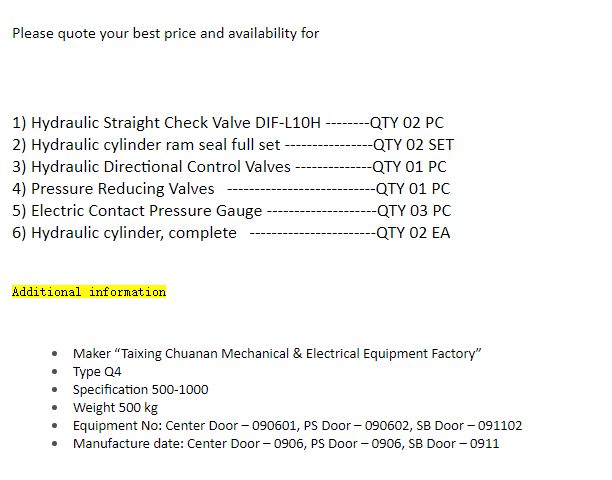612x480 pixels.
Task: Click the "Manufacture date" bullet line
Action: (x=250, y=443)
